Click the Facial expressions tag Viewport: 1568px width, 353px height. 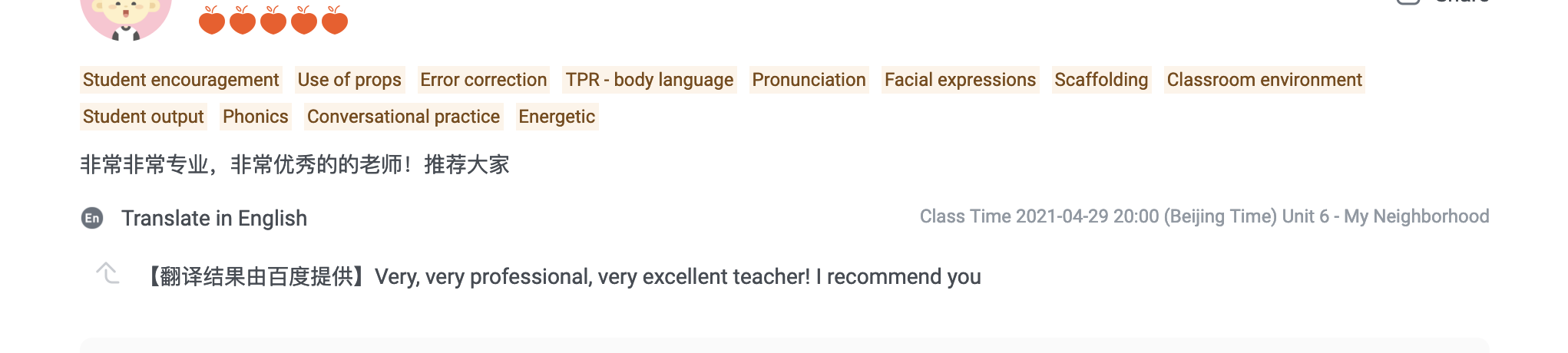coord(960,80)
